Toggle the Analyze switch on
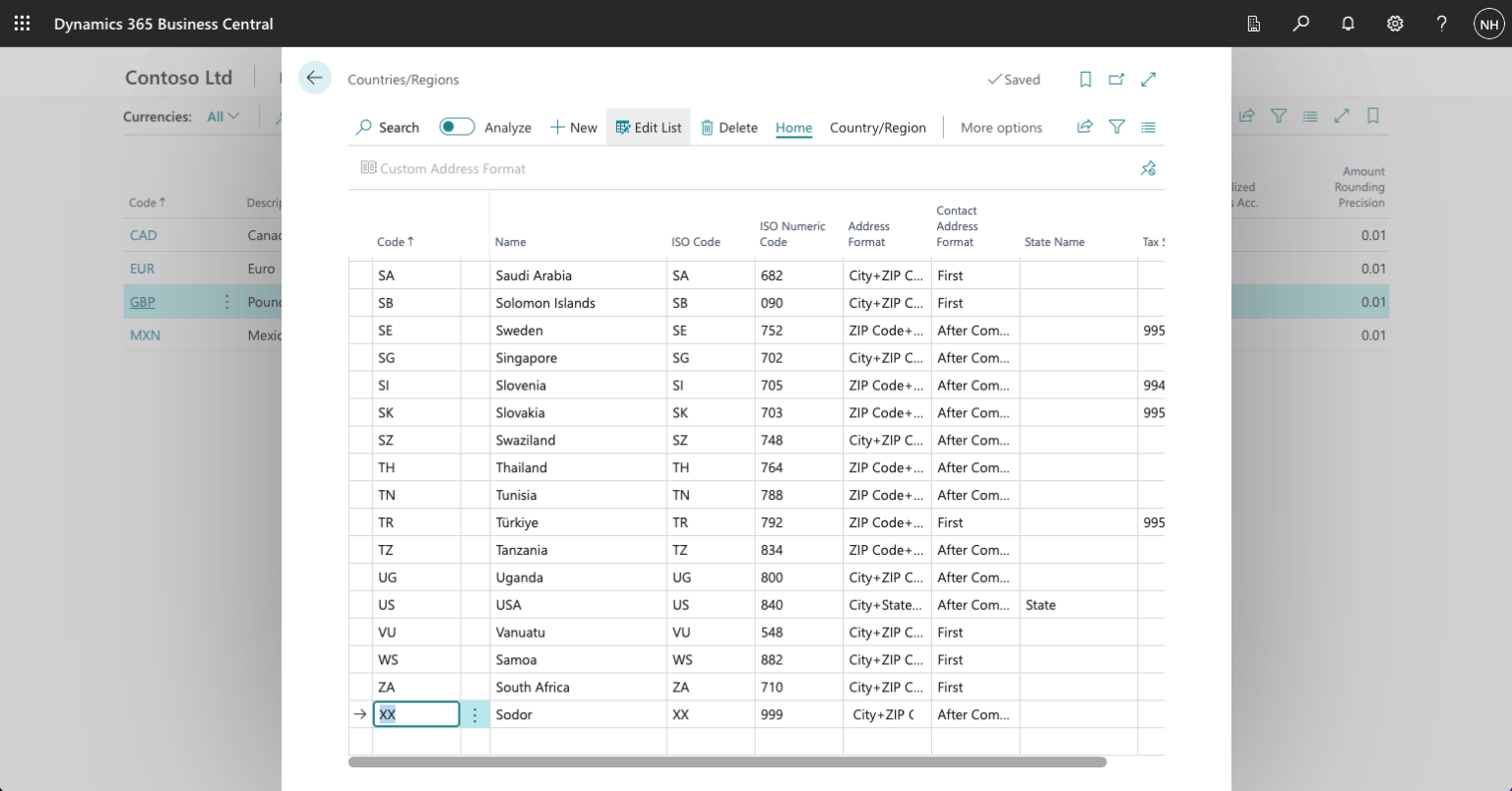Viewport: 1512px width, 791px height. point(457,127)
